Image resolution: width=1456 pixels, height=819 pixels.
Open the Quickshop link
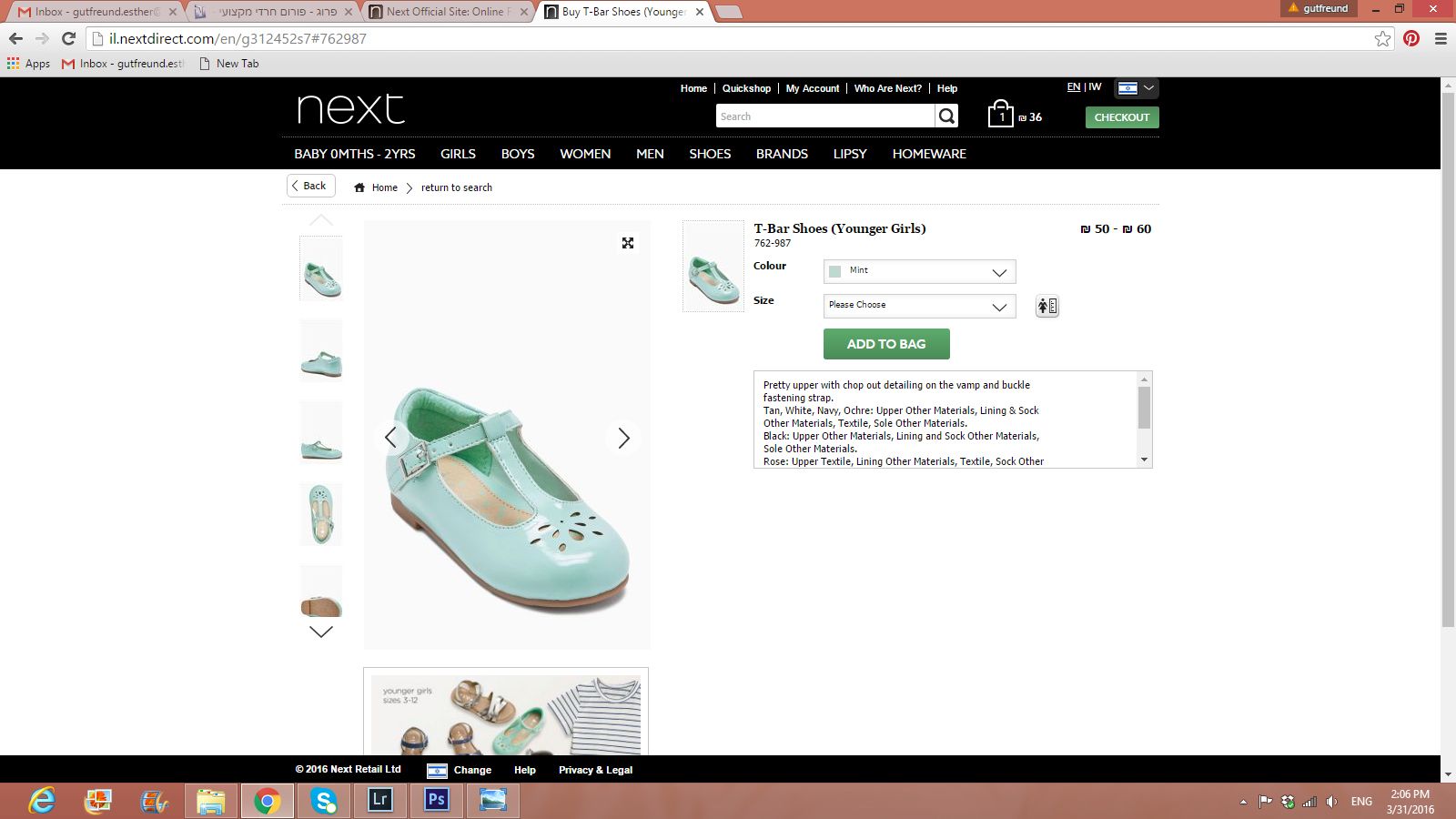coord(746,88)
